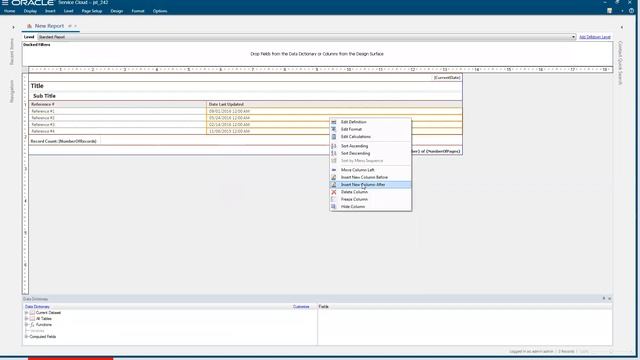Open the Design ribbon tab
Viewport: 640px width, 360px height.
point(117,11)
